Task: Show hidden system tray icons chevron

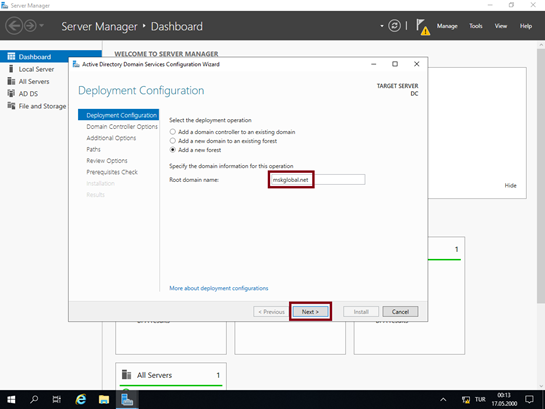Action: pos(443,400)
